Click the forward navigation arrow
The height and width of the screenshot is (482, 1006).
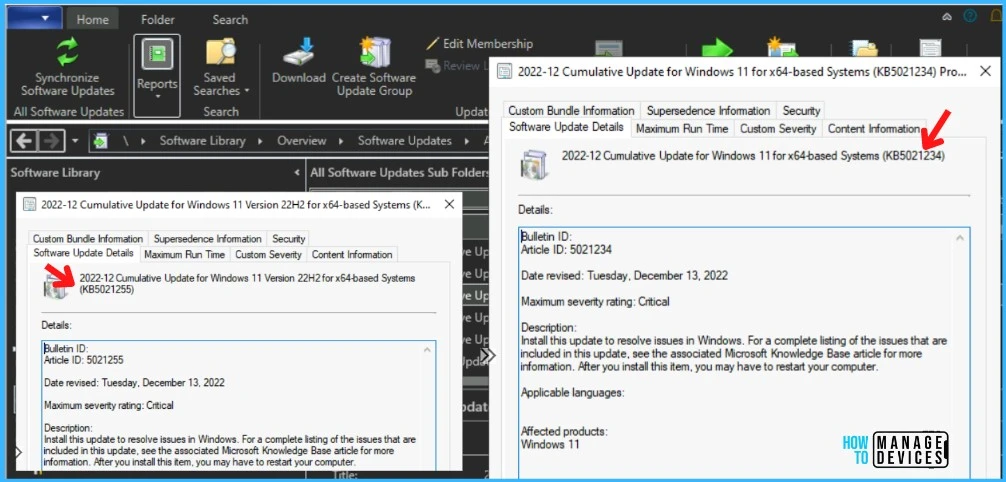pyautogui.click(x=51, y=141)
